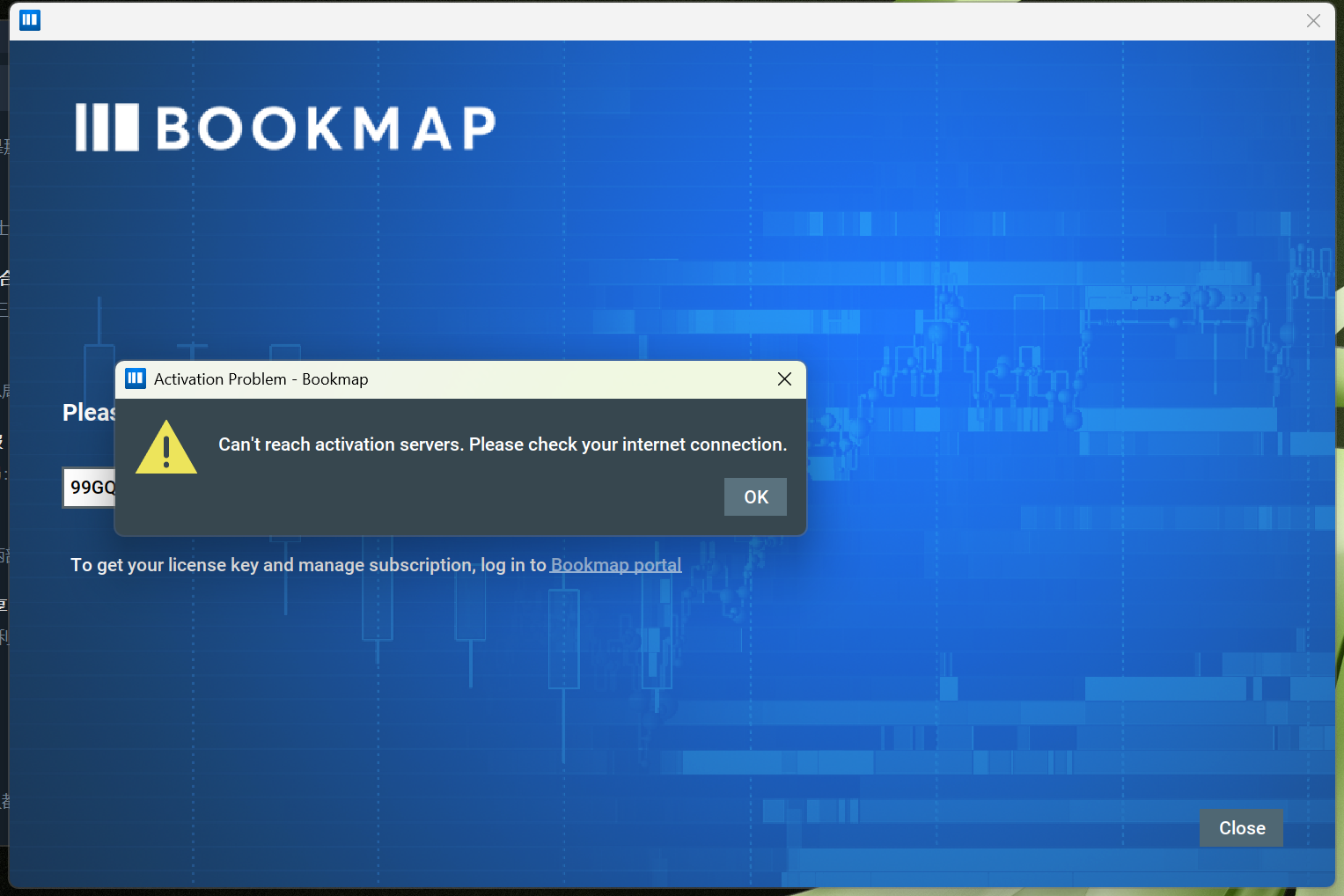1344x896 pixels.
Task: Dismiss the Activation Problem dialog with its X
Action: click(x=784, y=379)
